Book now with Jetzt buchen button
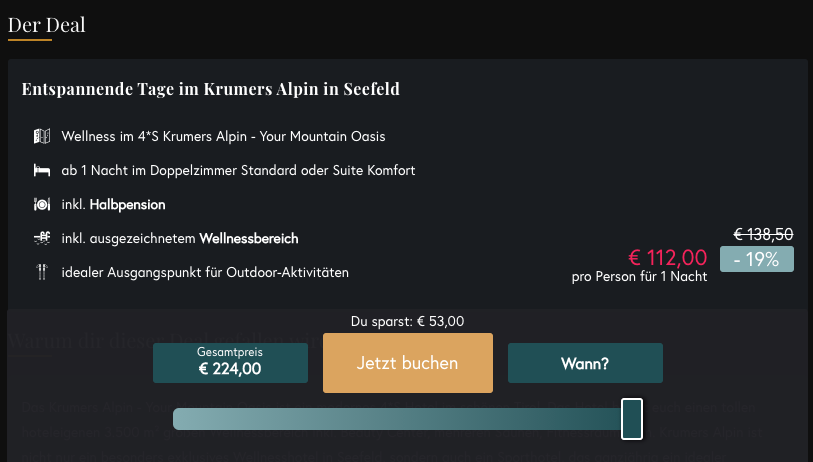 [408, 363]
